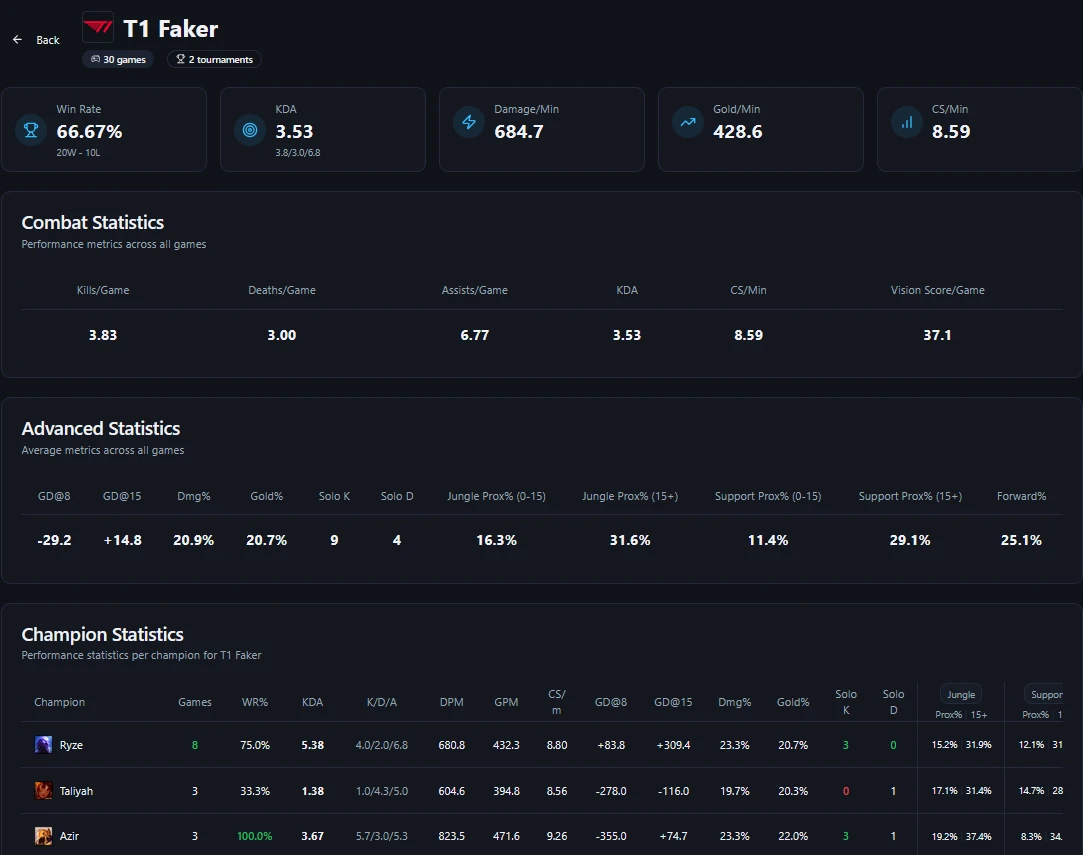
Task: Select the Taliyah row name
Action: click(76, 791)
